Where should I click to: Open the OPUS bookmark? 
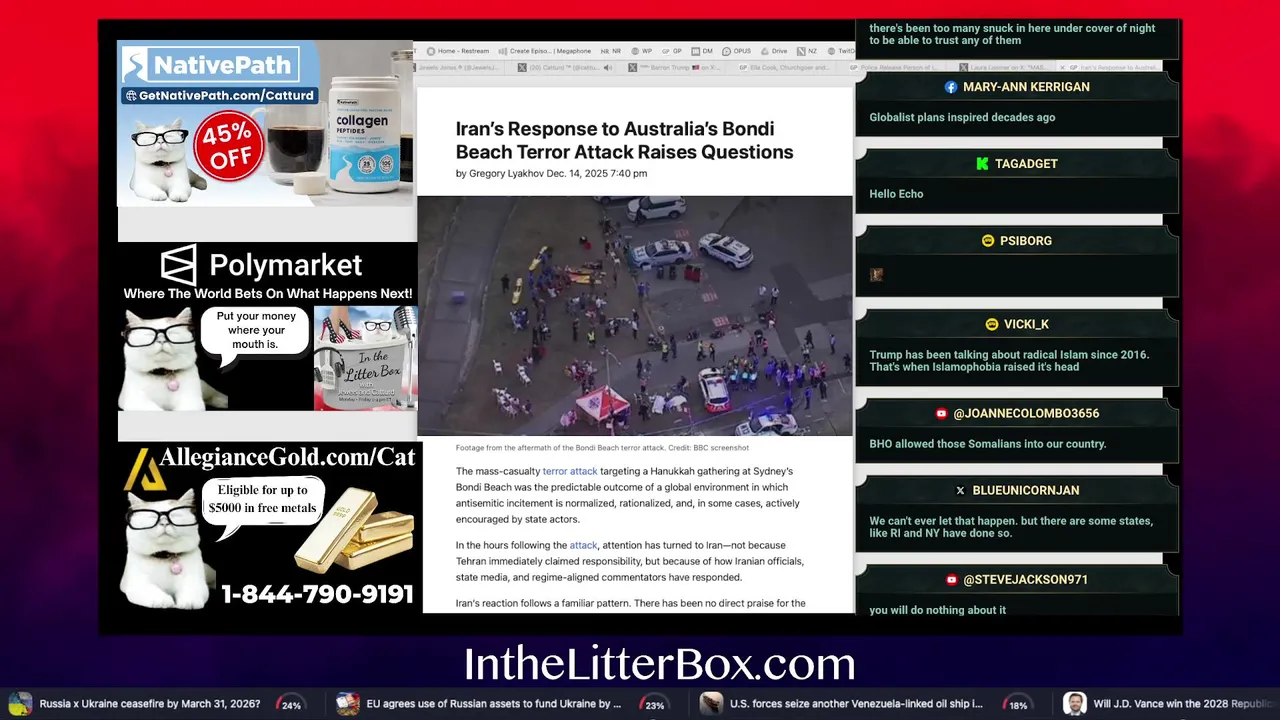tap(736, 51)
